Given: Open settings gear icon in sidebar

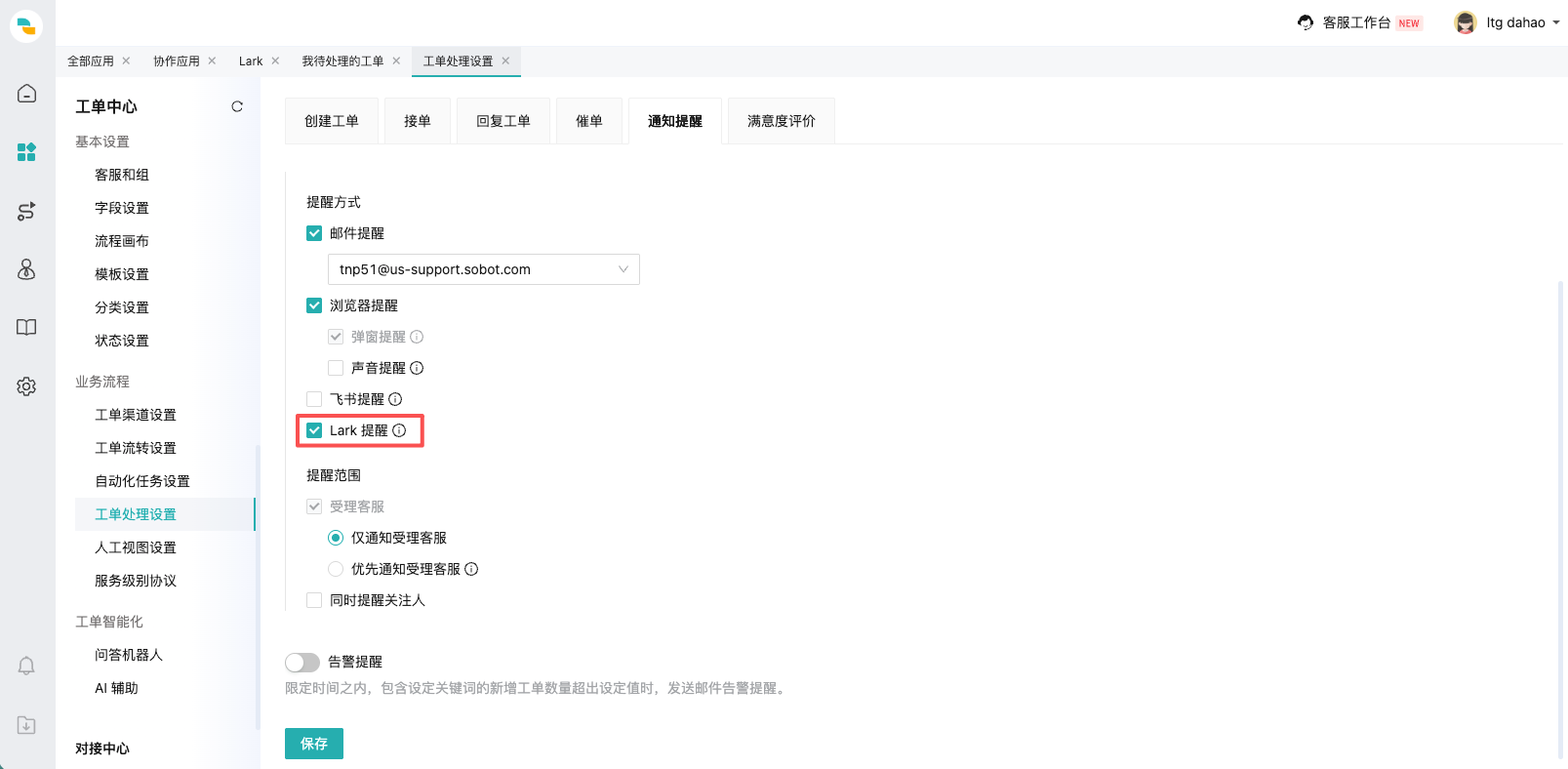Looking at the screenshot, I should 26,386.
